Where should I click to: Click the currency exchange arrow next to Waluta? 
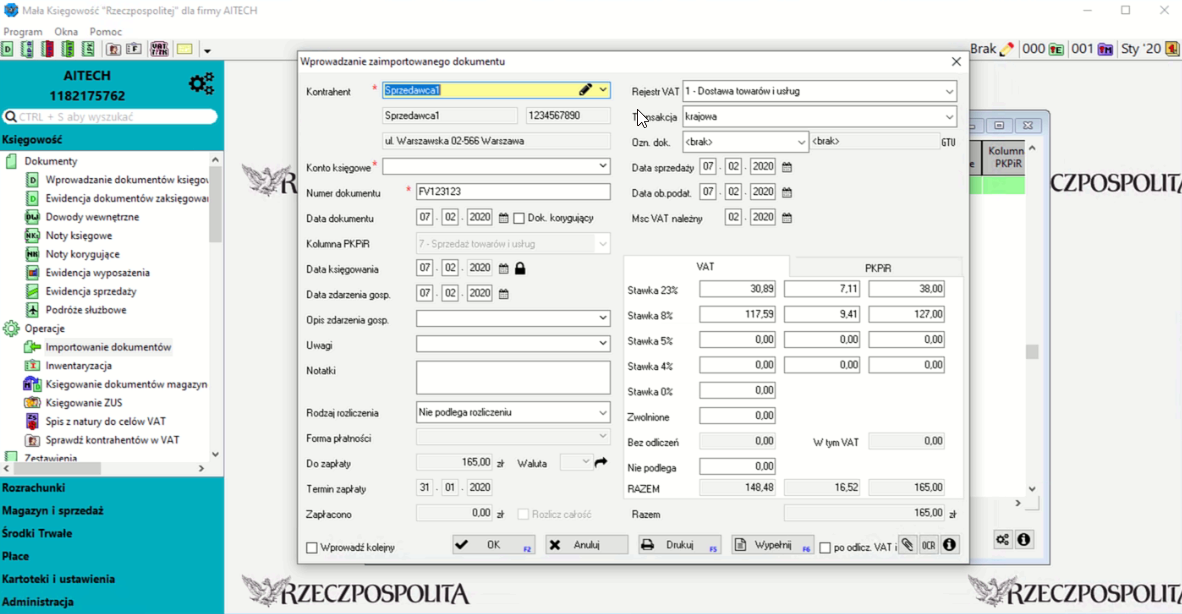pos(601,463)
